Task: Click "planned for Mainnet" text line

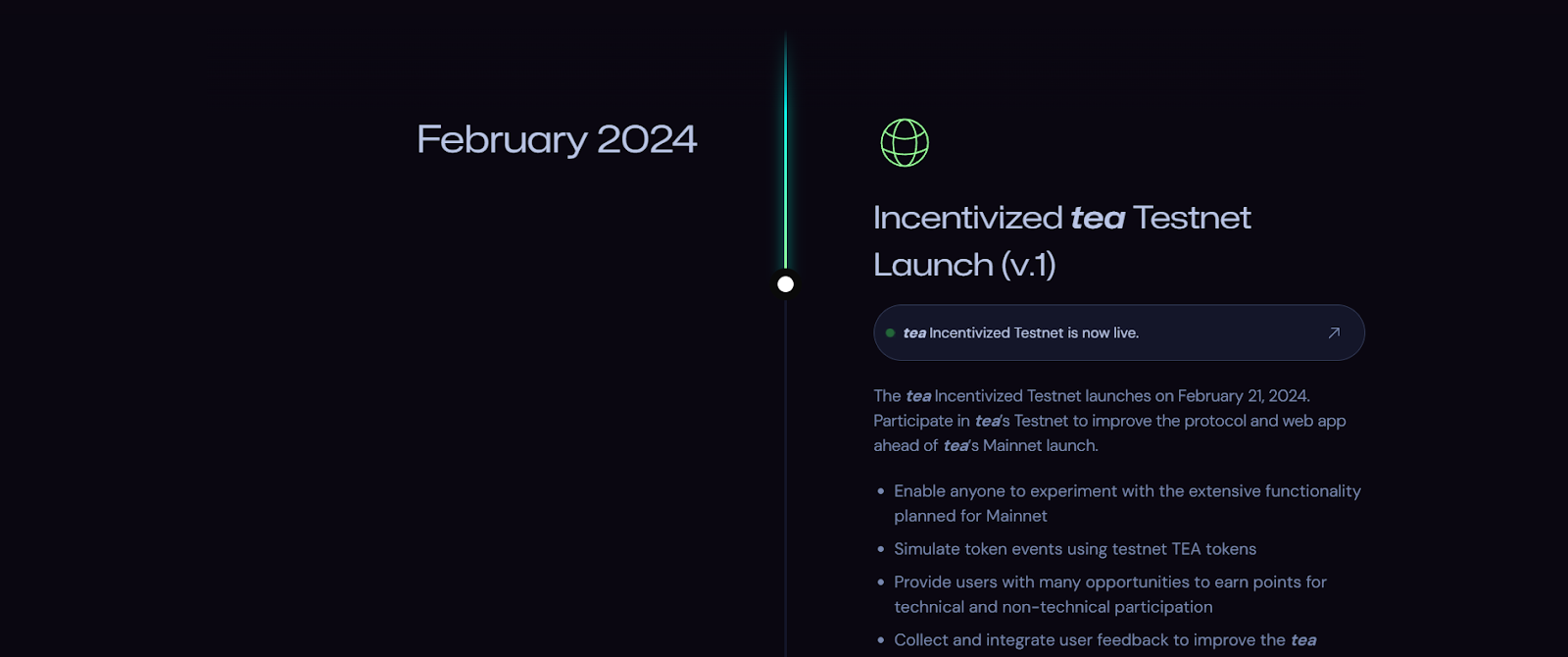Action: coord(970,516)
